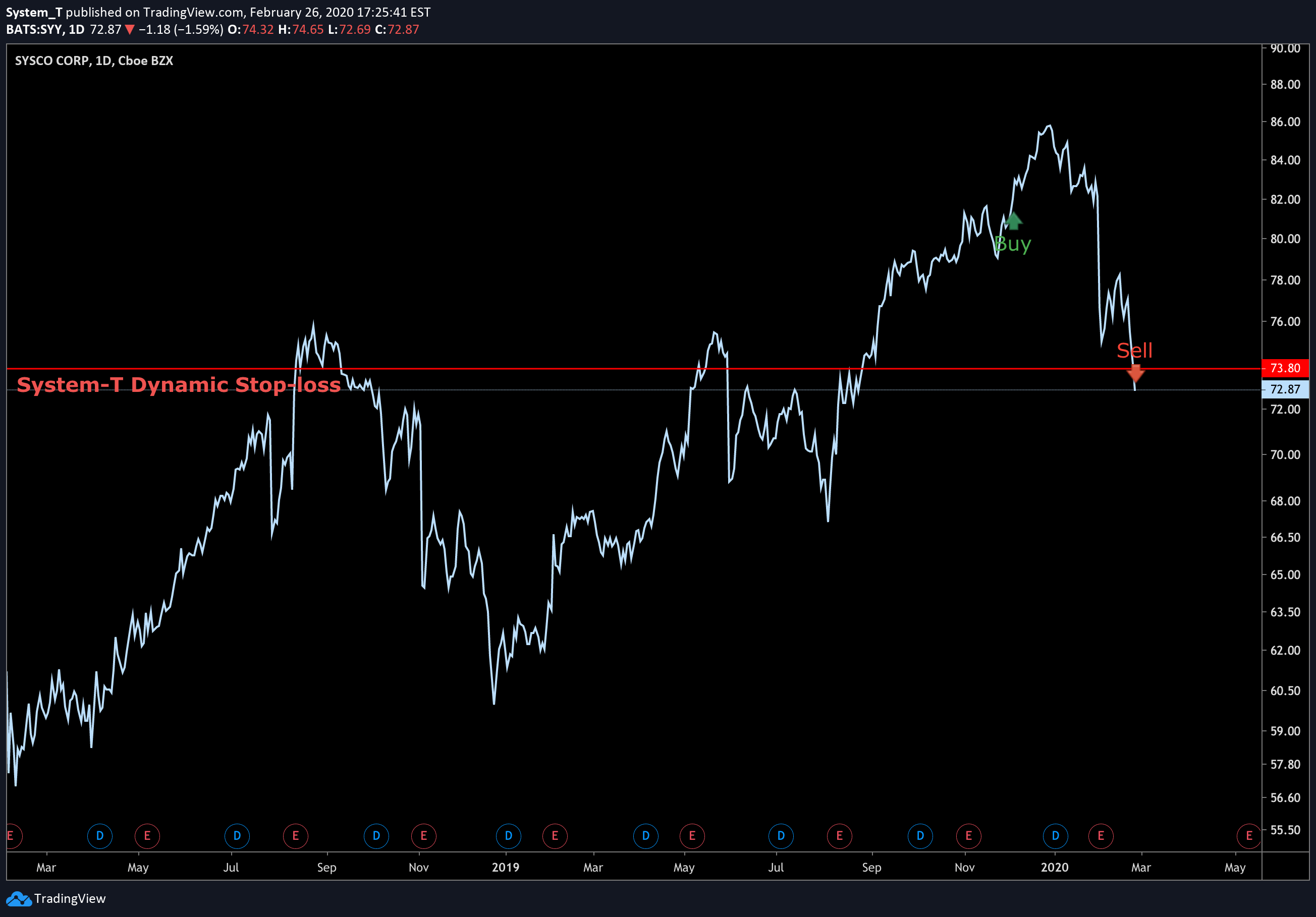Click the 80.00 price axis label
Image resolution: width=1316 pixels, height=917 pixels.
(x=1285, y=239)
